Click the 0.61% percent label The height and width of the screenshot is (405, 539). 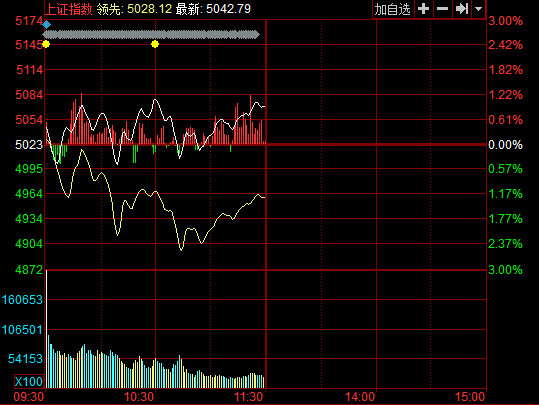(505, 120)
